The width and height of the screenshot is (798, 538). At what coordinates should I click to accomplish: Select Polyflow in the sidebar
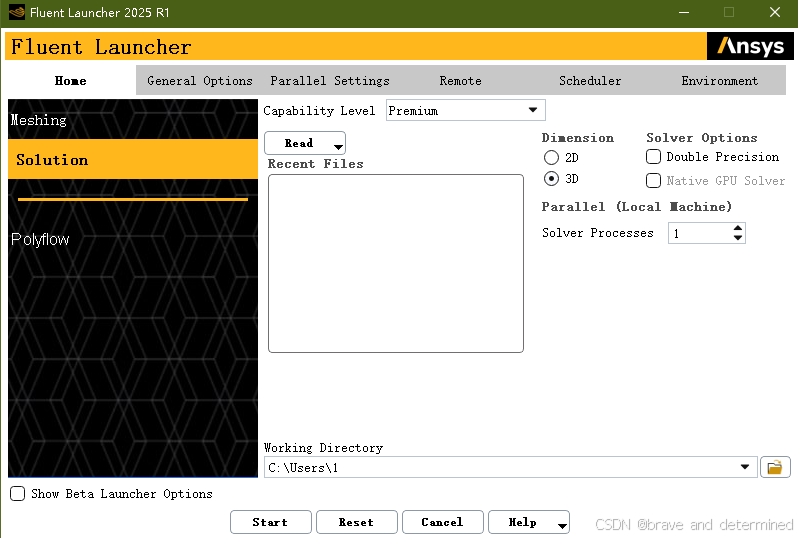point(133,239)
